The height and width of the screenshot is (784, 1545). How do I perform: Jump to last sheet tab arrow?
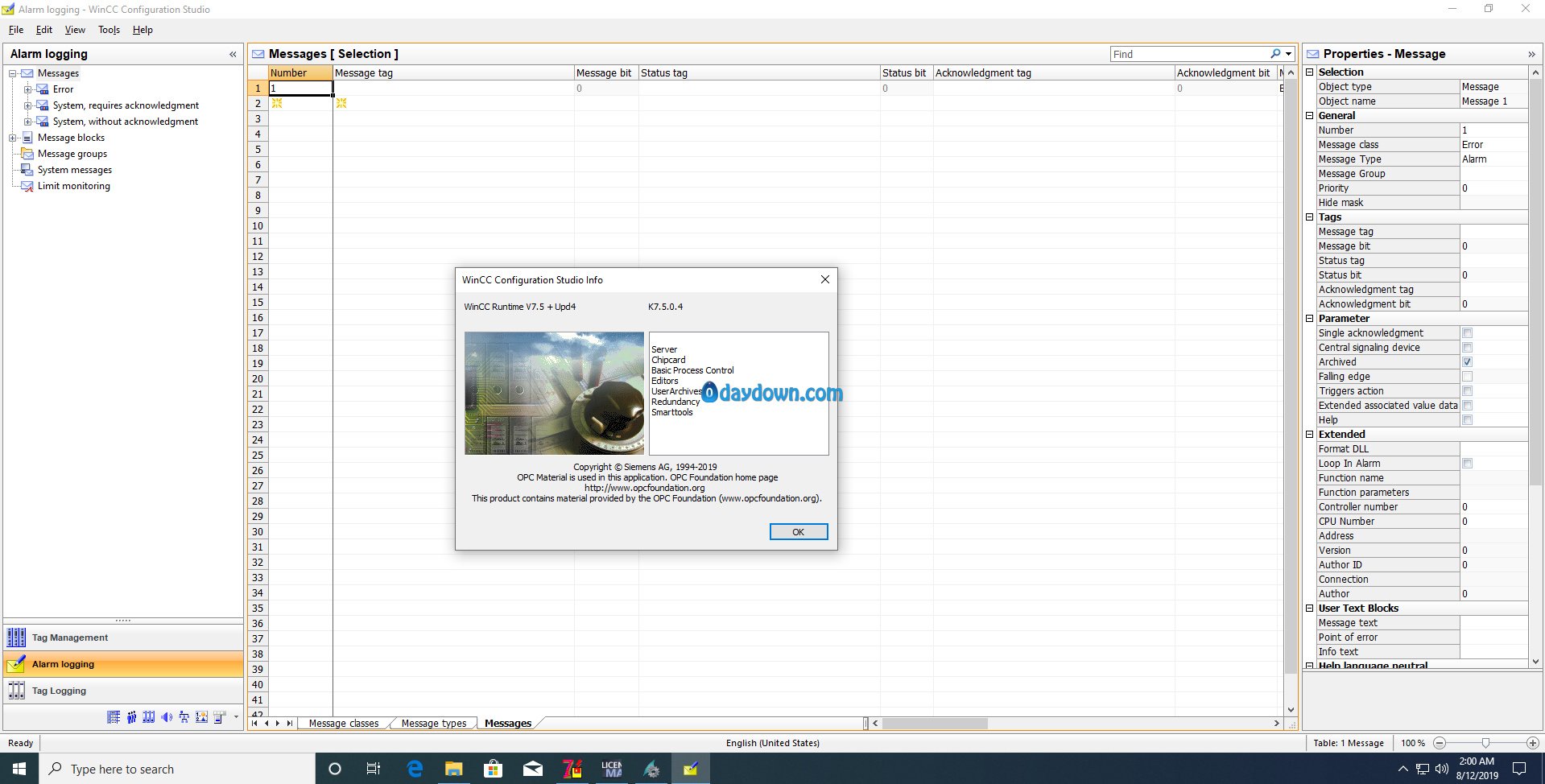click(290, 723)
